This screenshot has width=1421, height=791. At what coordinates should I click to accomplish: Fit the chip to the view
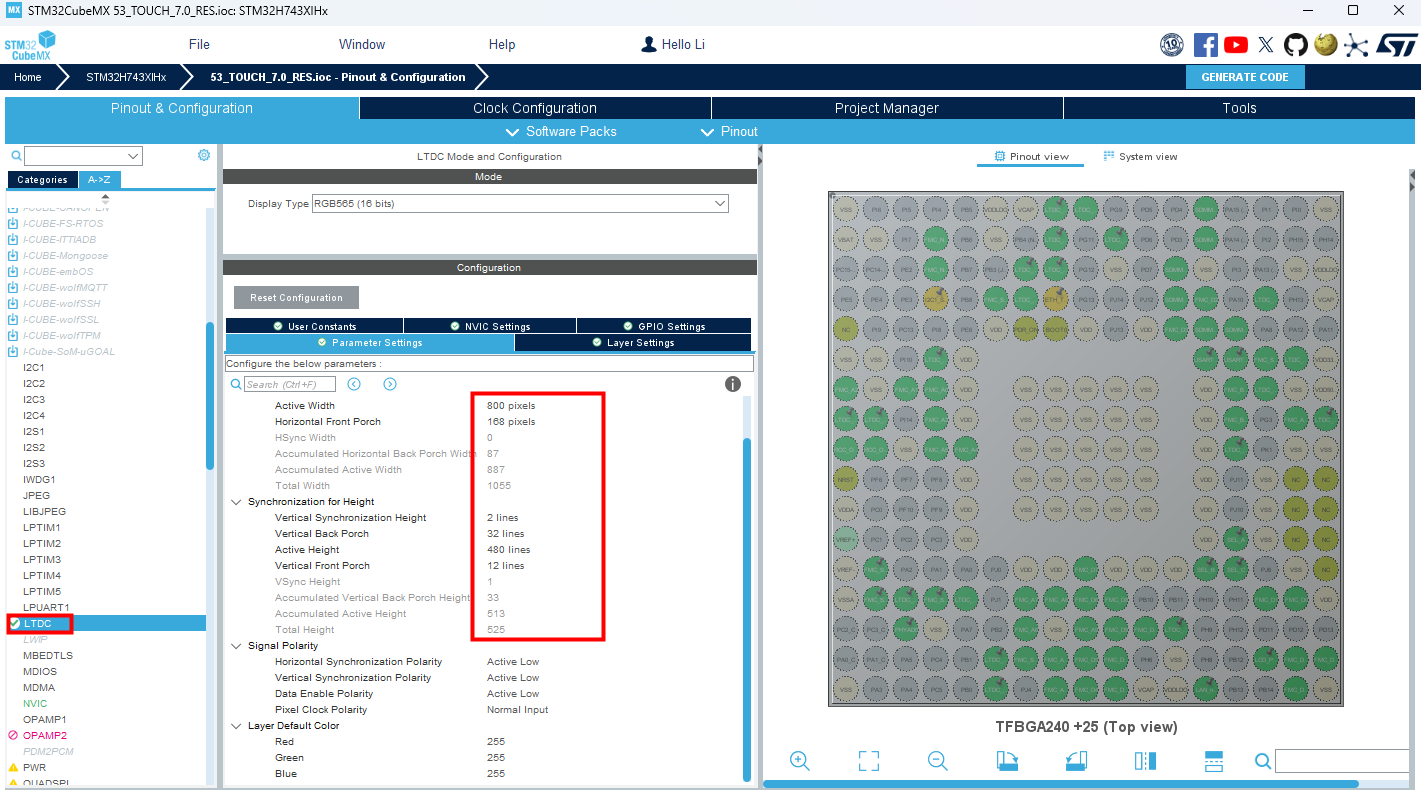pos(869,761)
